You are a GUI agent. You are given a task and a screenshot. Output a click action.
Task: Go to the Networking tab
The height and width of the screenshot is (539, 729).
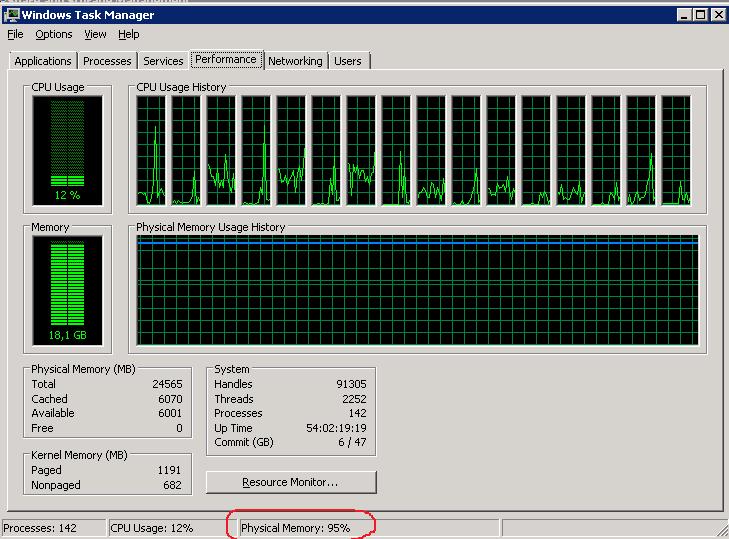[x=295, y=61]
